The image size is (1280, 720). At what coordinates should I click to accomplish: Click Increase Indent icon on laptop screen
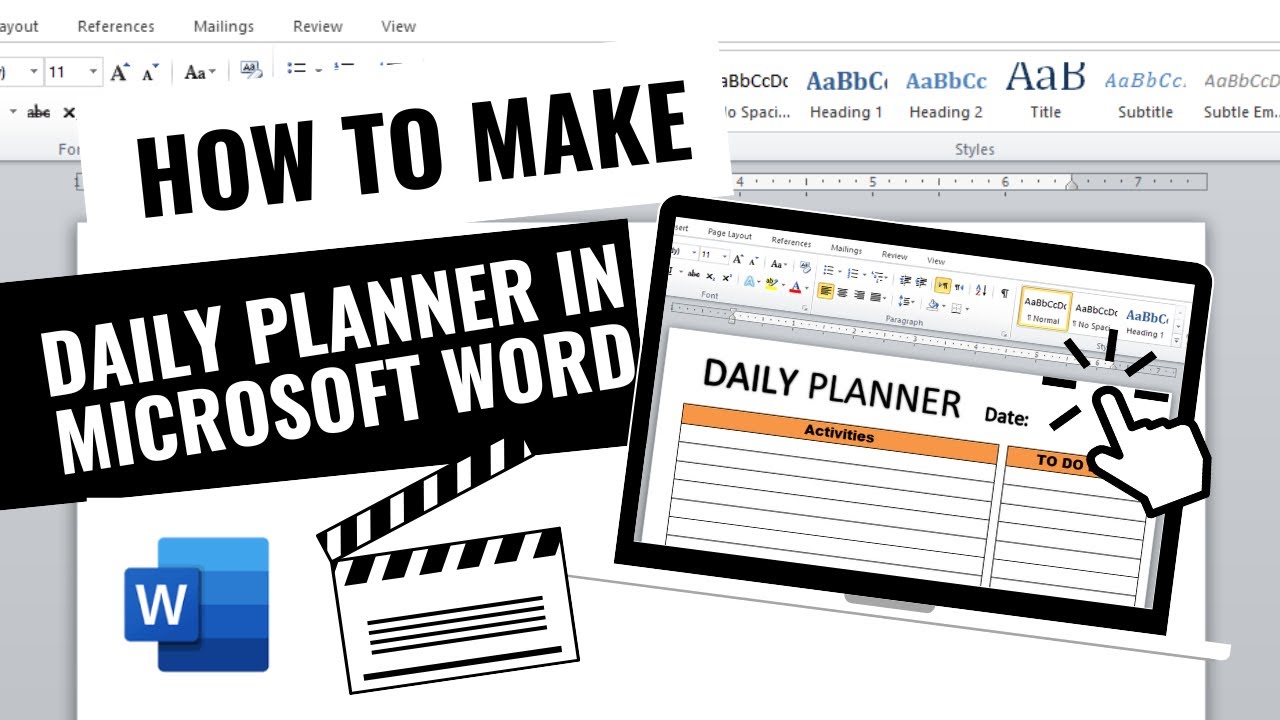(921, 282)
